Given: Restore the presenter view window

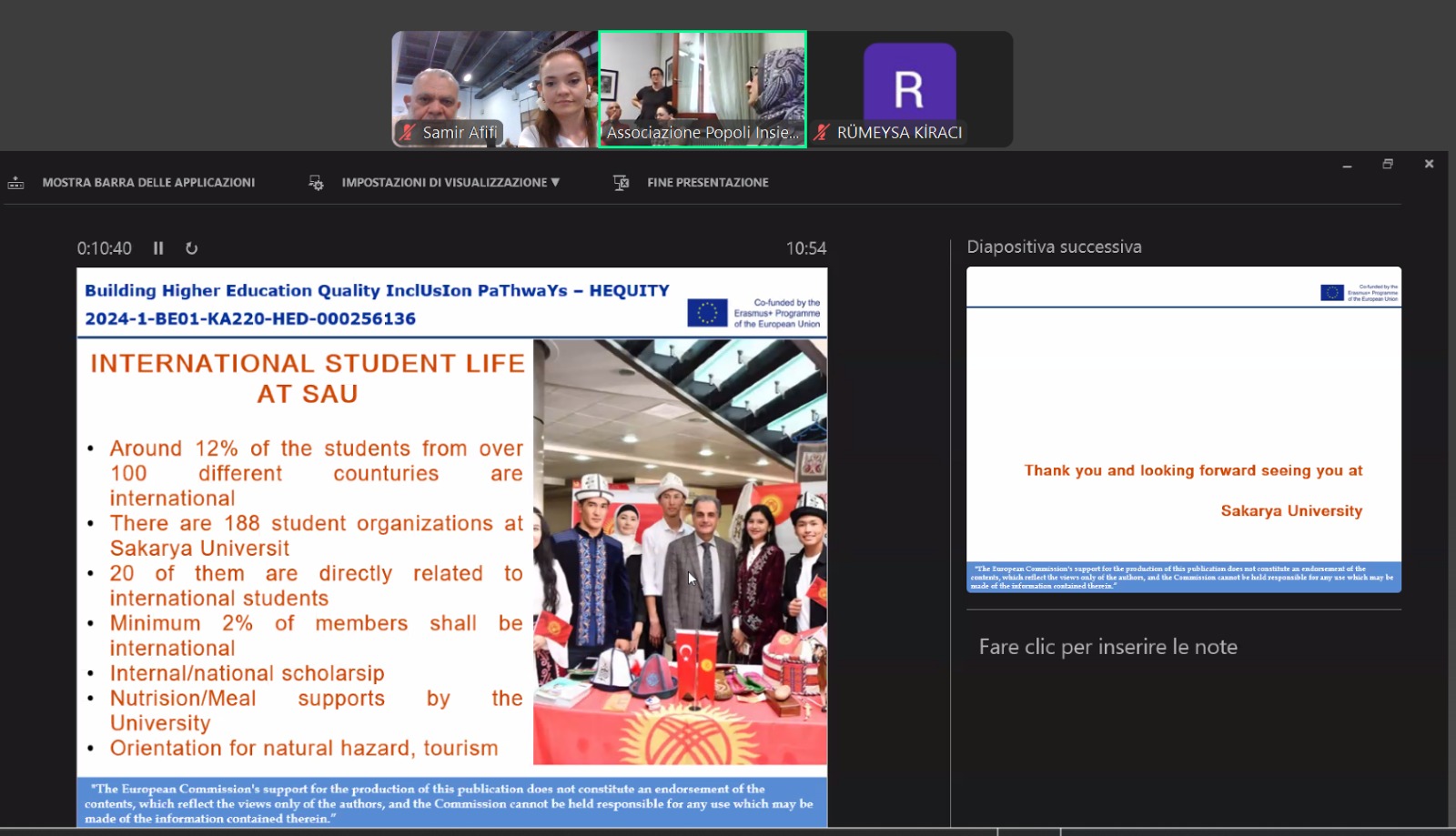Looking at the screenshot, I should 1388,164.
